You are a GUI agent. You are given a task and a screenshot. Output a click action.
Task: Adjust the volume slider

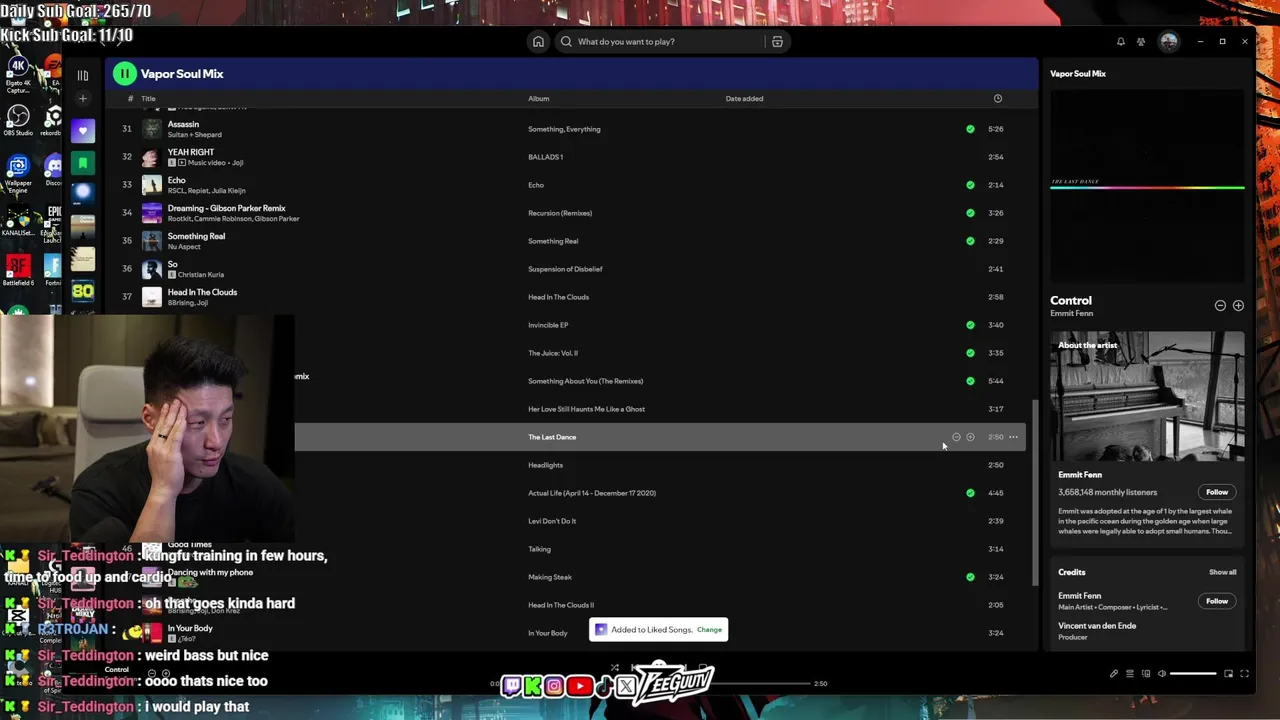pyautogui.click(x=1194, y=674)
